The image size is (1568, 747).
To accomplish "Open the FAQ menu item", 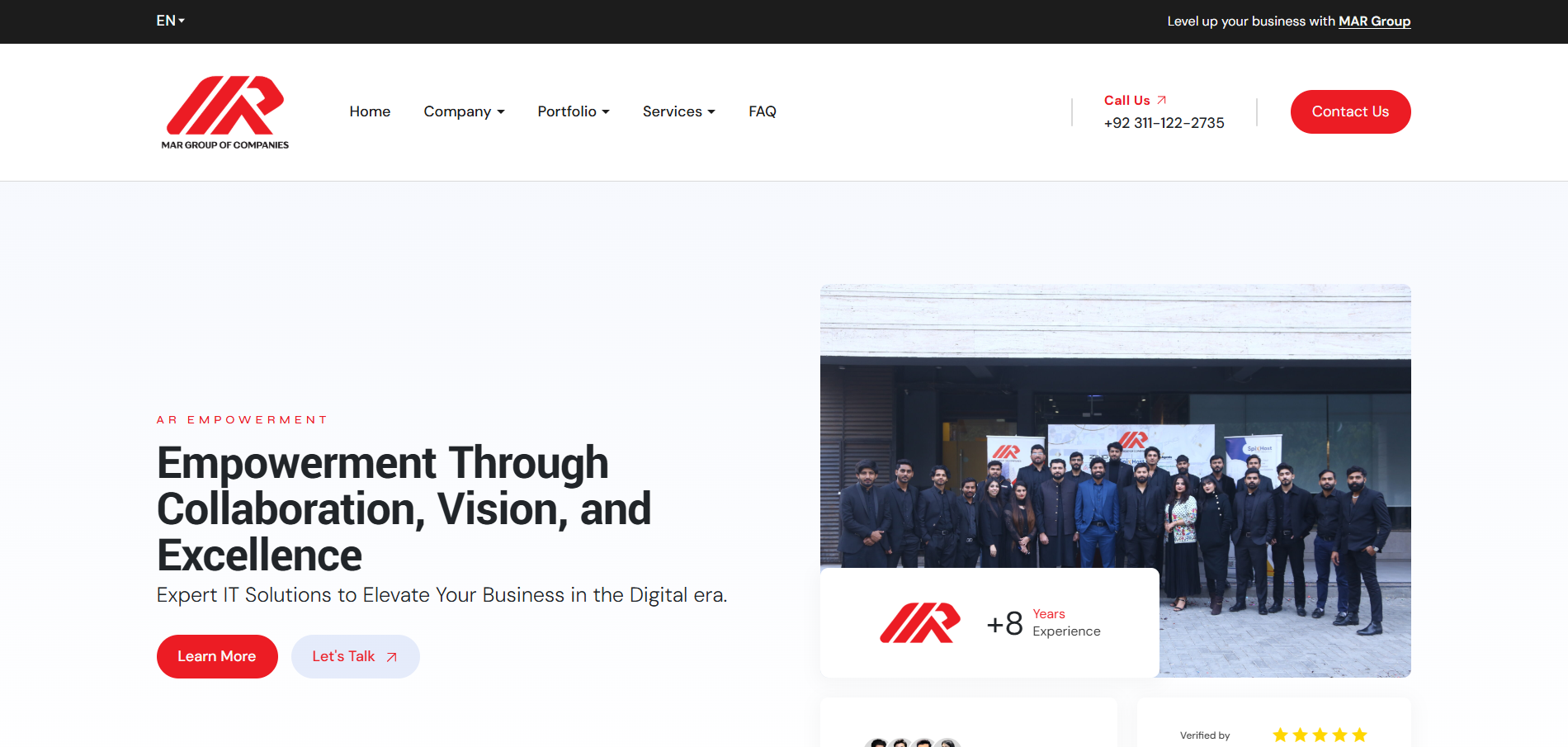I will (x=763, y=111).
